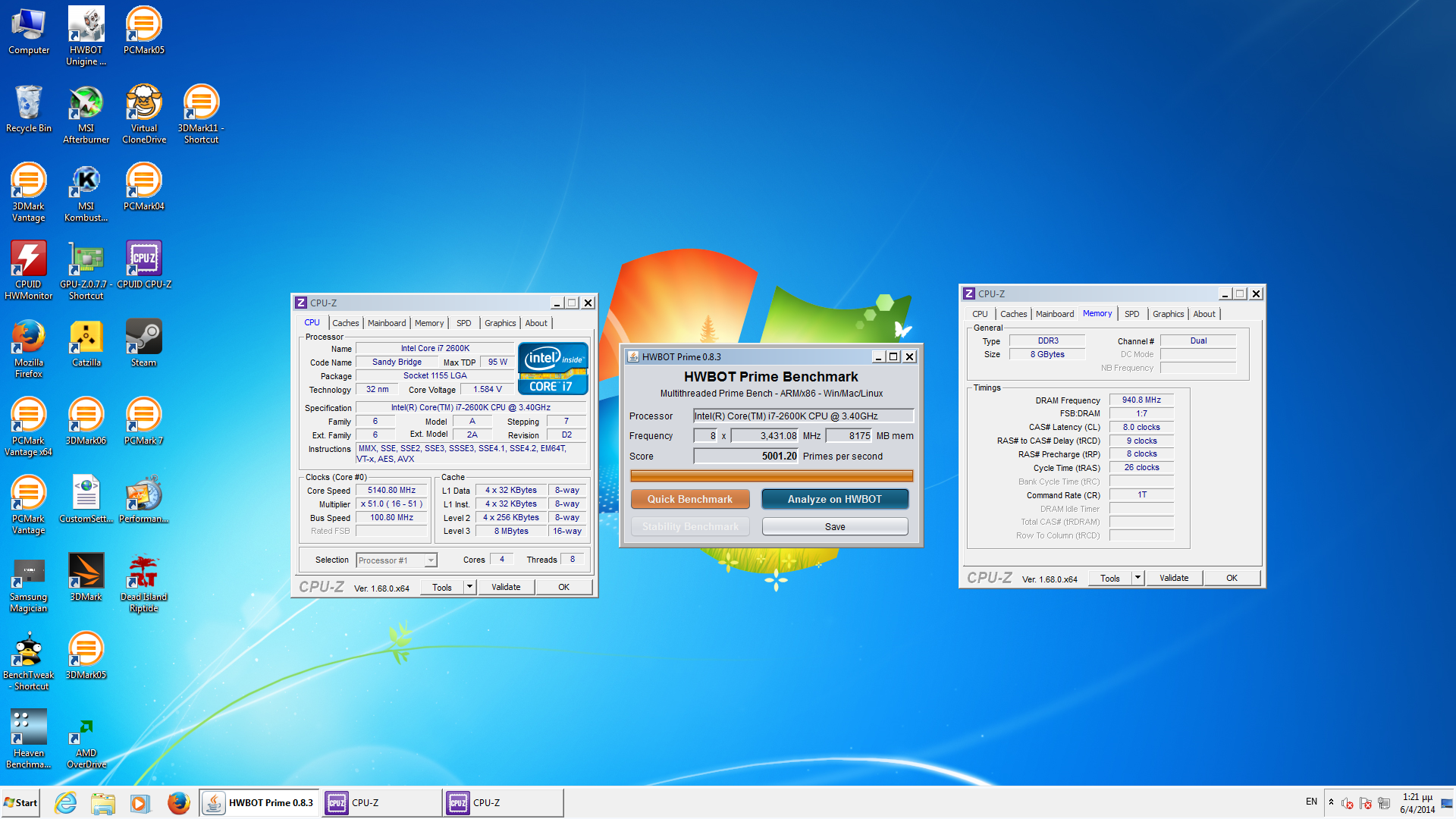The image size is (1456, 819).
Task: Open Samsung Magician icon
Action: pyautogui.click(x=29, y=582)
